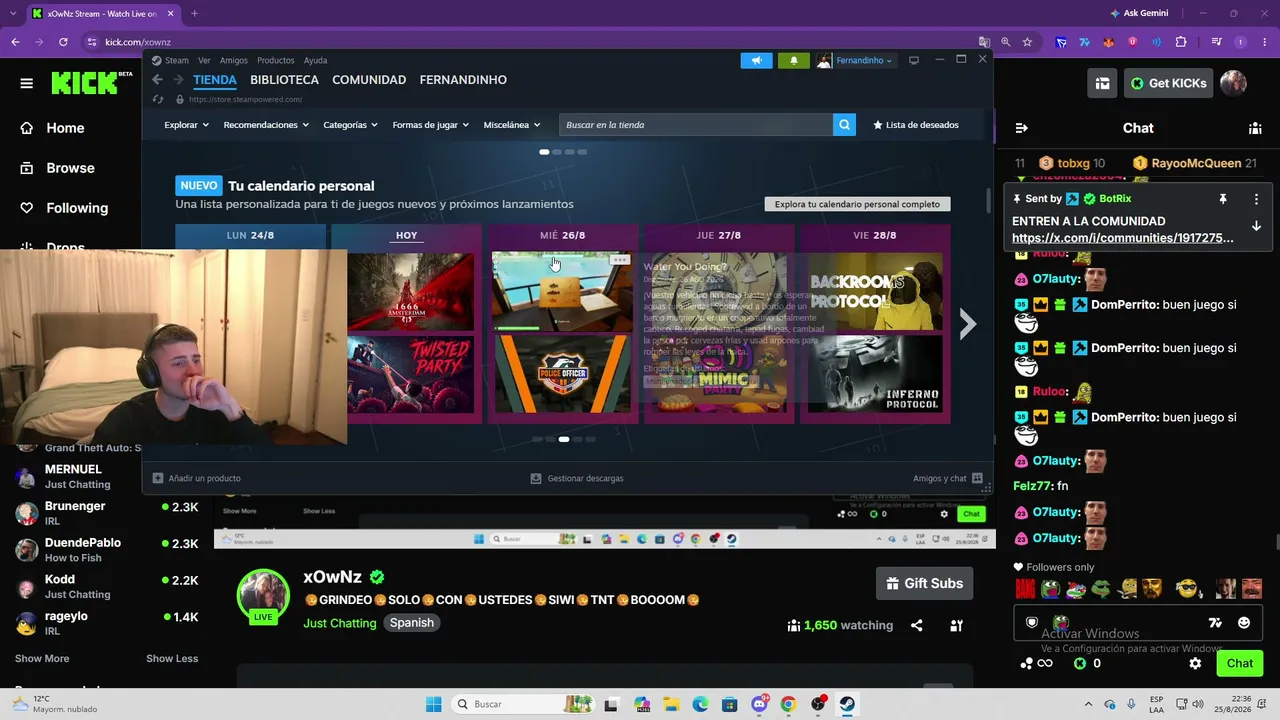Open Browse in the Kick sidebar
This screenshot has height=720, width=1280.
pyautogui.click(x=57, y=168)
